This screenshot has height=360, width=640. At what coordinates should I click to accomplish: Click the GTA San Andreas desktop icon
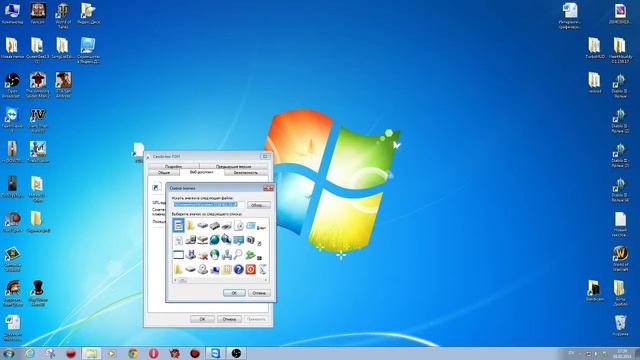click(63, 85)
